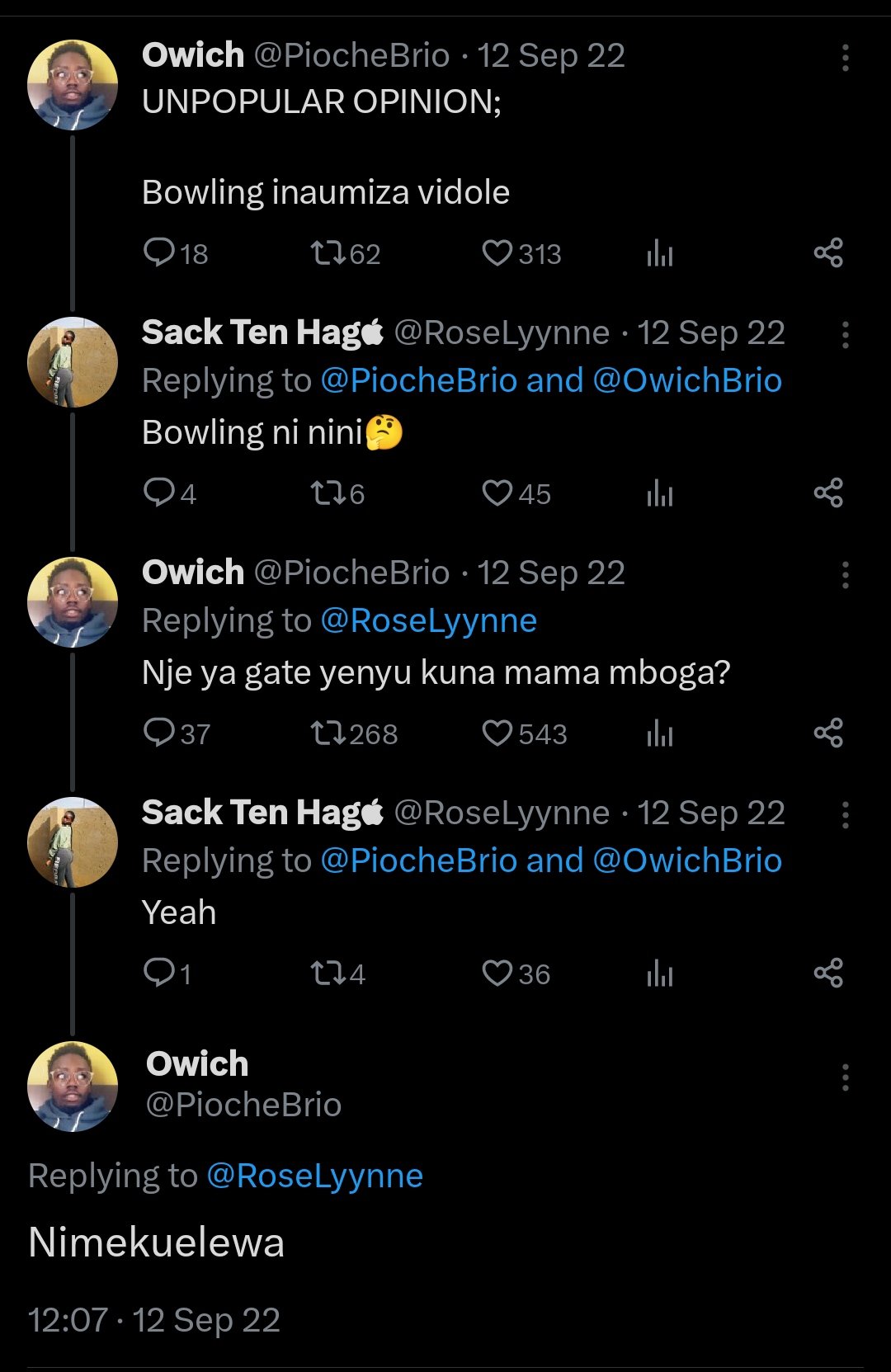View analytics for the 'mama mboga' tweet

(x=659, y=733)
